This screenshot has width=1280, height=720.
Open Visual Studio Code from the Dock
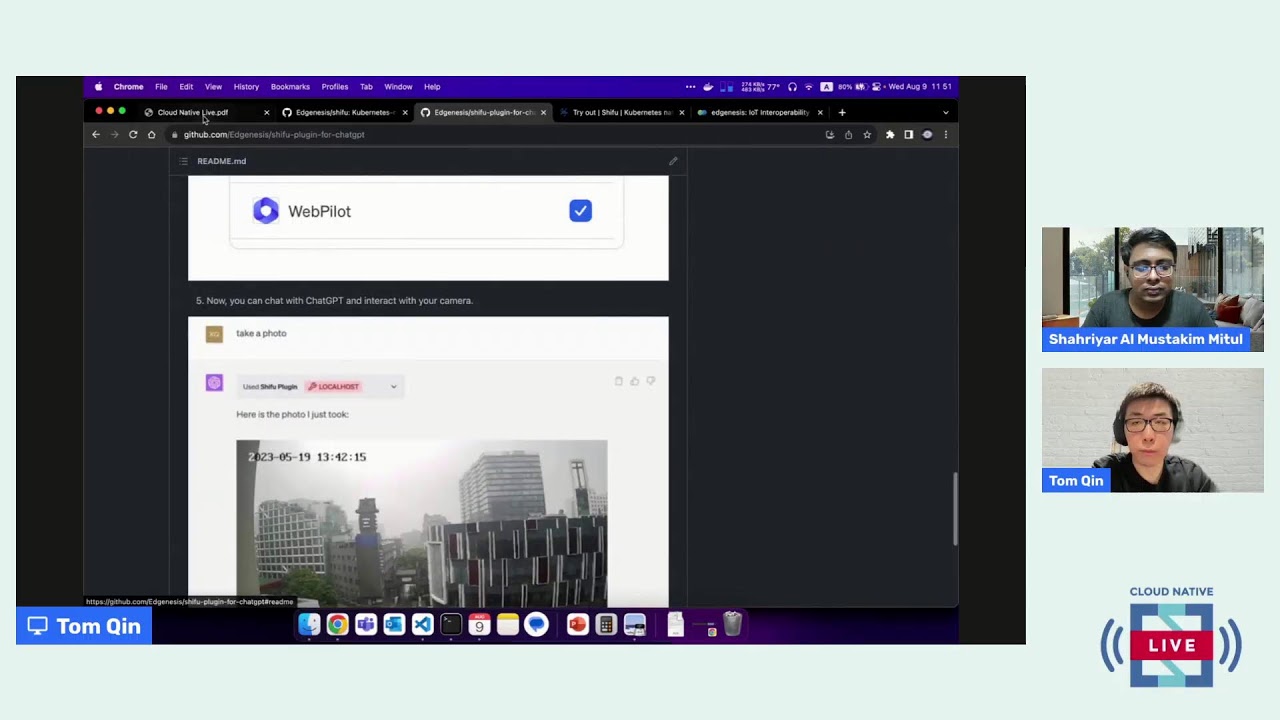click(x=422, y=625)
